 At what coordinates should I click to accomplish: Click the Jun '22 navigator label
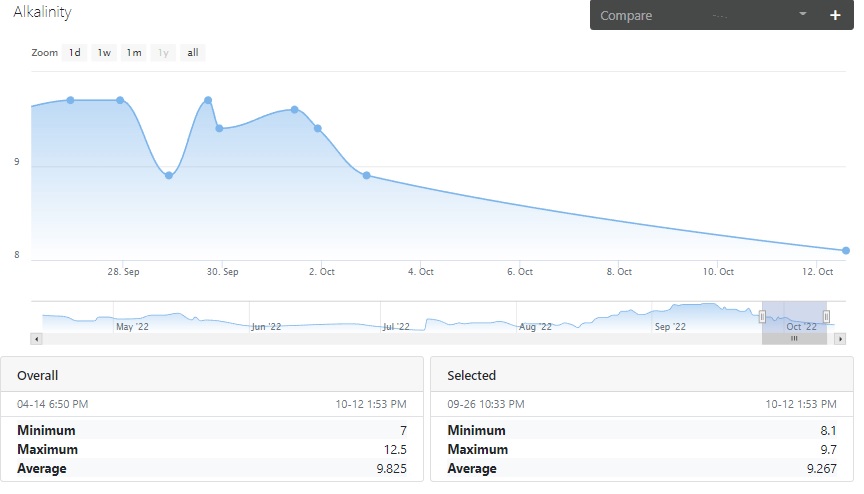click(x=266, y=327)
